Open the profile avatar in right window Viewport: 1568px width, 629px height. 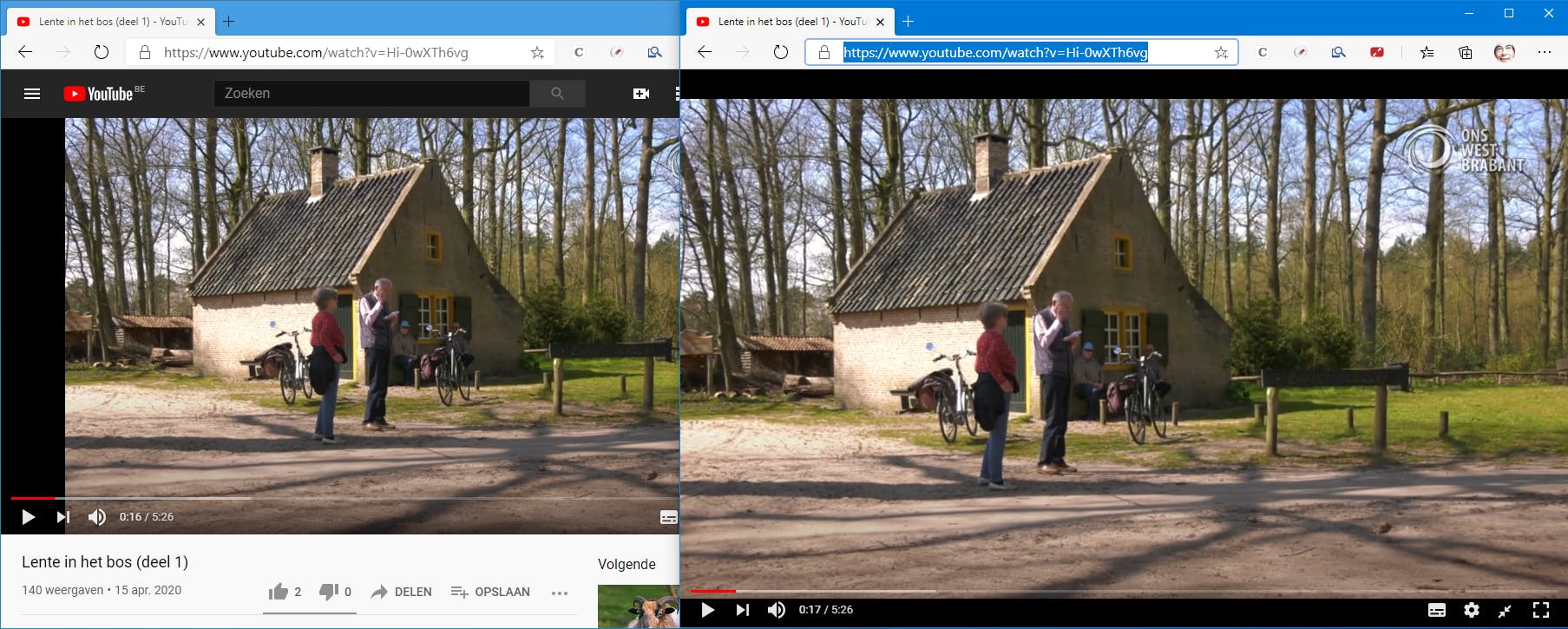tap(1505, 52)
